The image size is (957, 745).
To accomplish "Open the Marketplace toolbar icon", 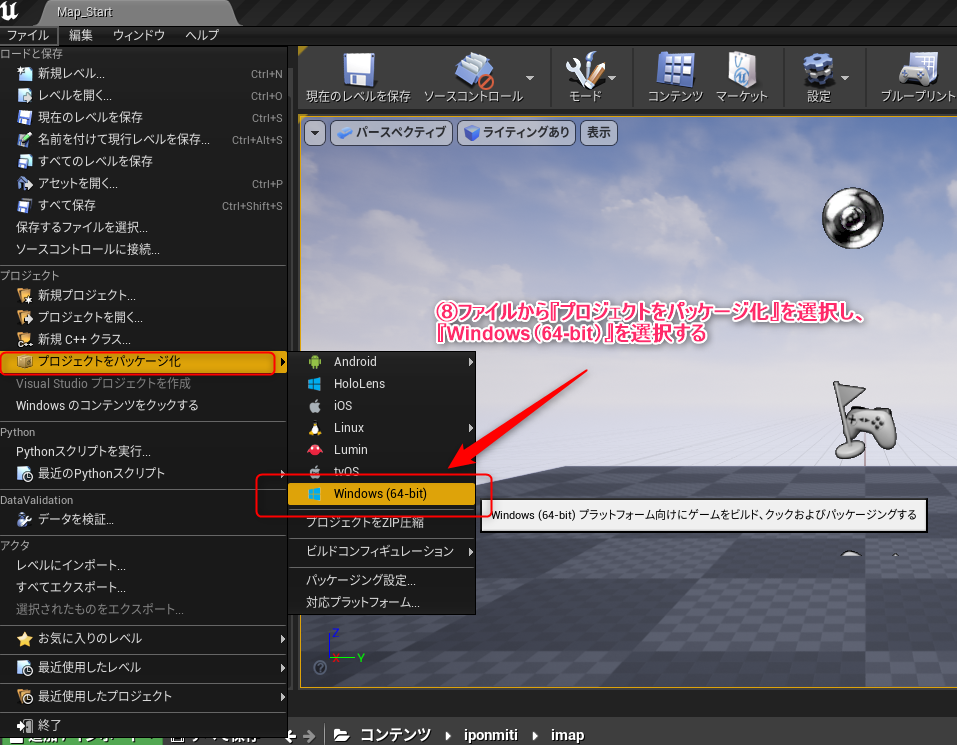I will click(x=741, y=72).
